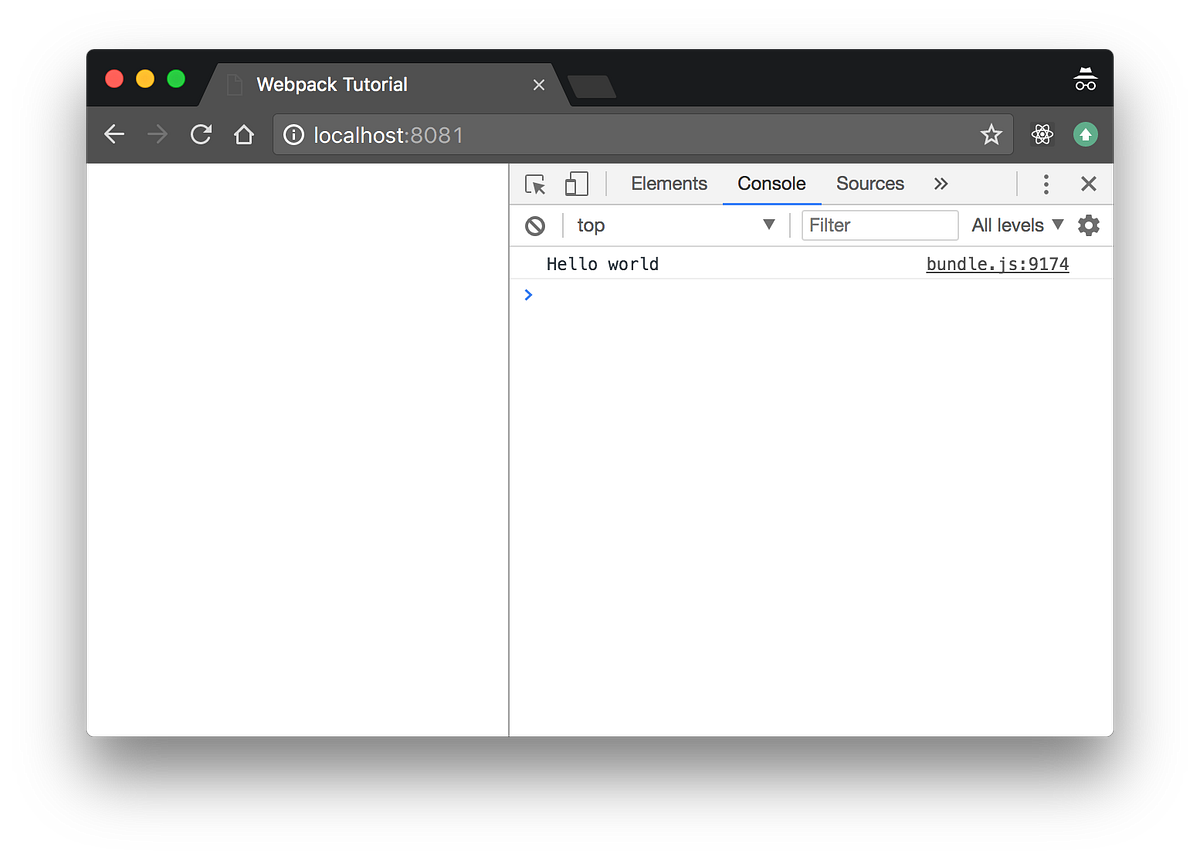1200x860 pixels.
Task: Show more DevTools tabs
Action: [940, 184]
